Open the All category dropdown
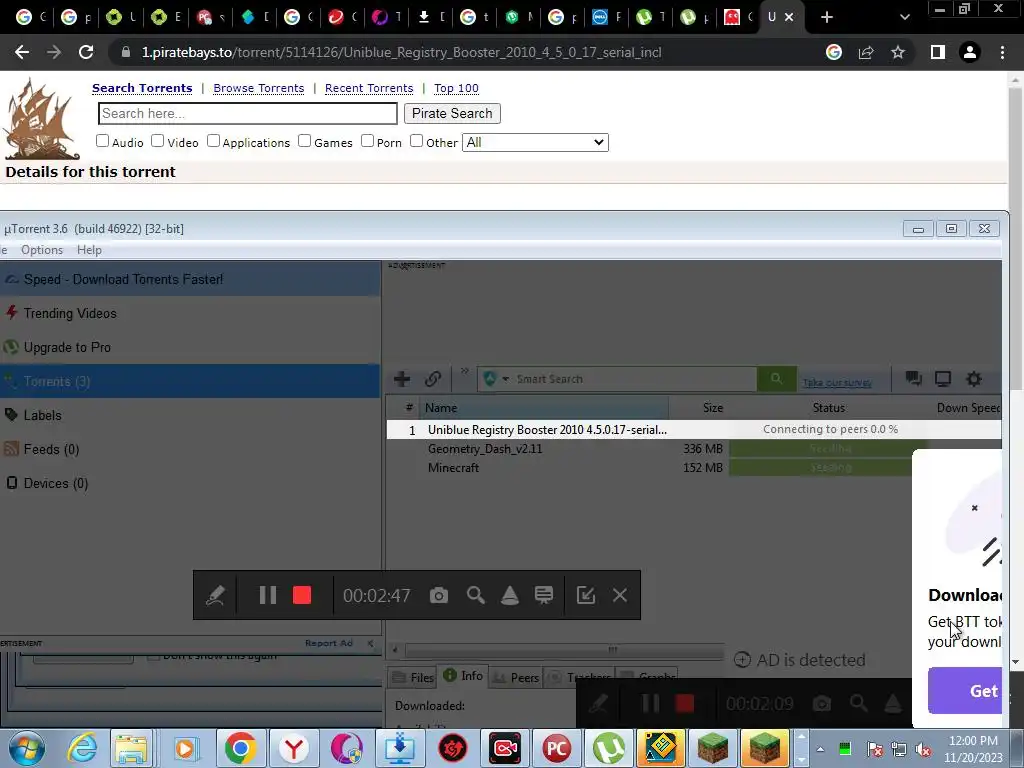This screenshot has height=768, width=1024. 535,142
